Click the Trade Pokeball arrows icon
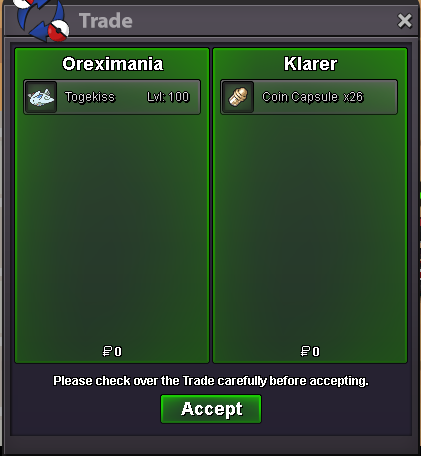The width and height of the screenshot is (421, 456). click(x=42, y=20)
